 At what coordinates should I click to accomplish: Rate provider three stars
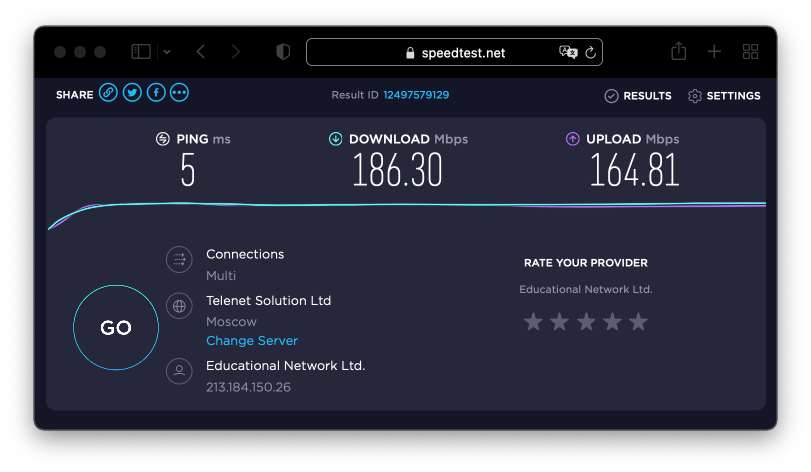[586, 322]
